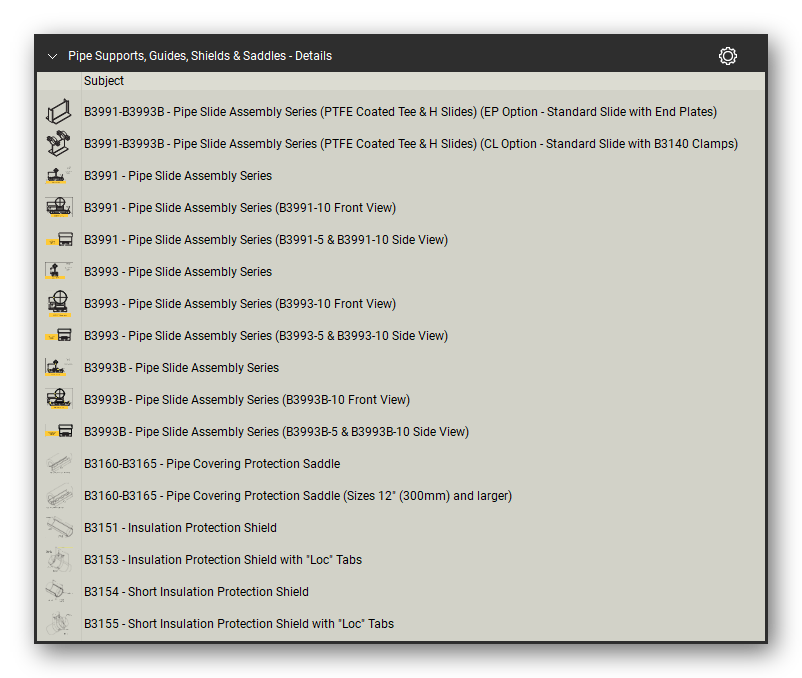Click panel title Pipe Supports, Guides, Shields & Saddles - Details

(200, 56)
